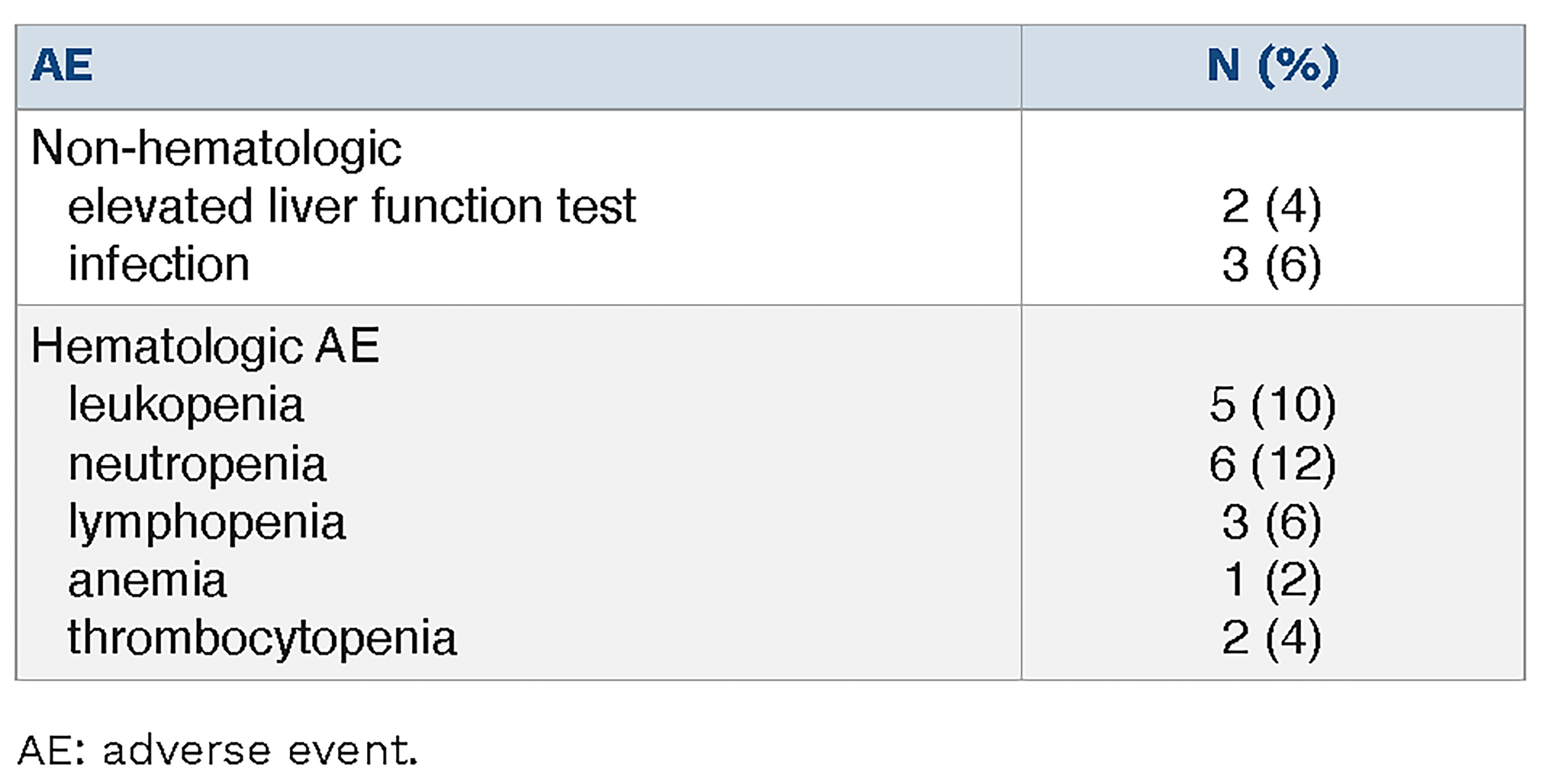The width and height of the screenshot is (1549, 784).
Task: Select the neutropenia row label
Action: 197,464
